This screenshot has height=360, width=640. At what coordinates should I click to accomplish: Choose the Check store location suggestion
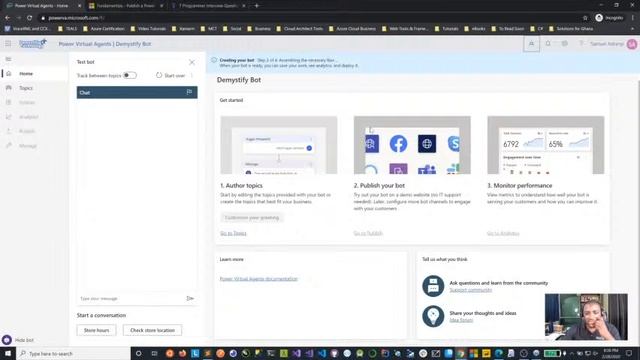point(152,330)
